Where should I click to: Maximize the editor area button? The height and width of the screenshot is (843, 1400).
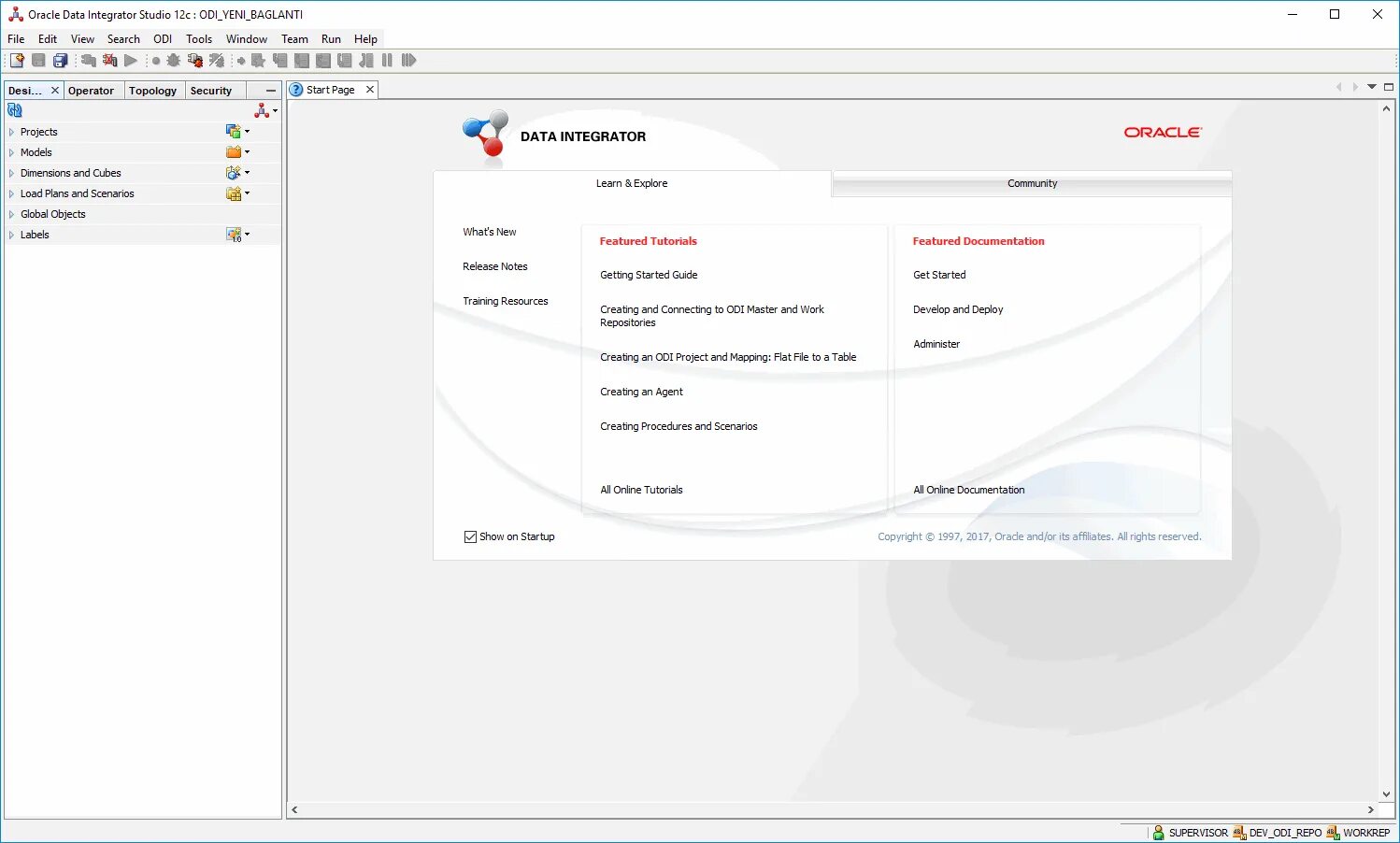click(1389, 87)
